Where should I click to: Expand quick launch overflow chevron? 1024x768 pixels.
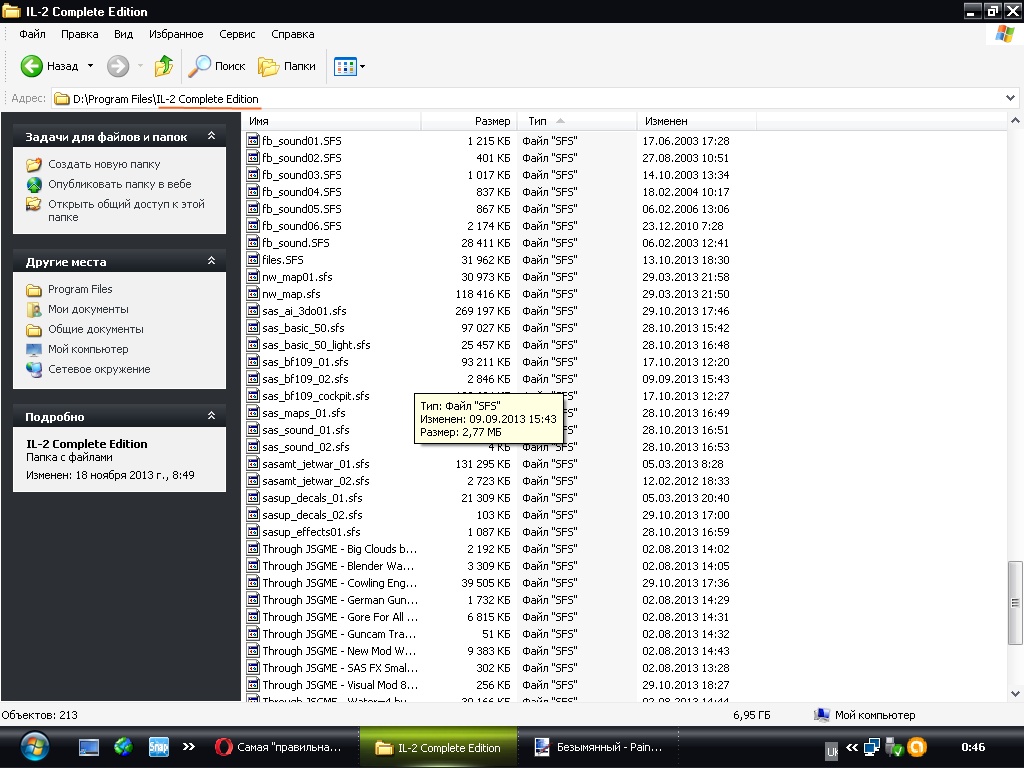tap(189, 746)
